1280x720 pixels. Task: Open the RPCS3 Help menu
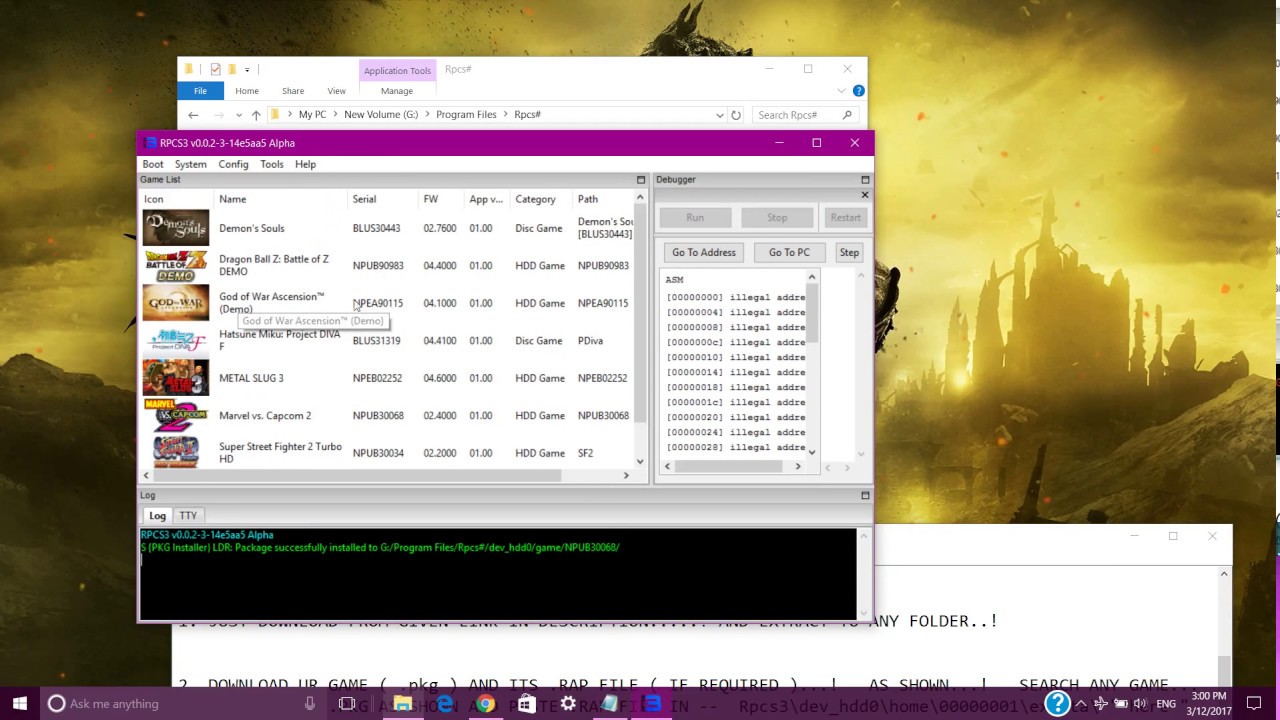point(305,164)
